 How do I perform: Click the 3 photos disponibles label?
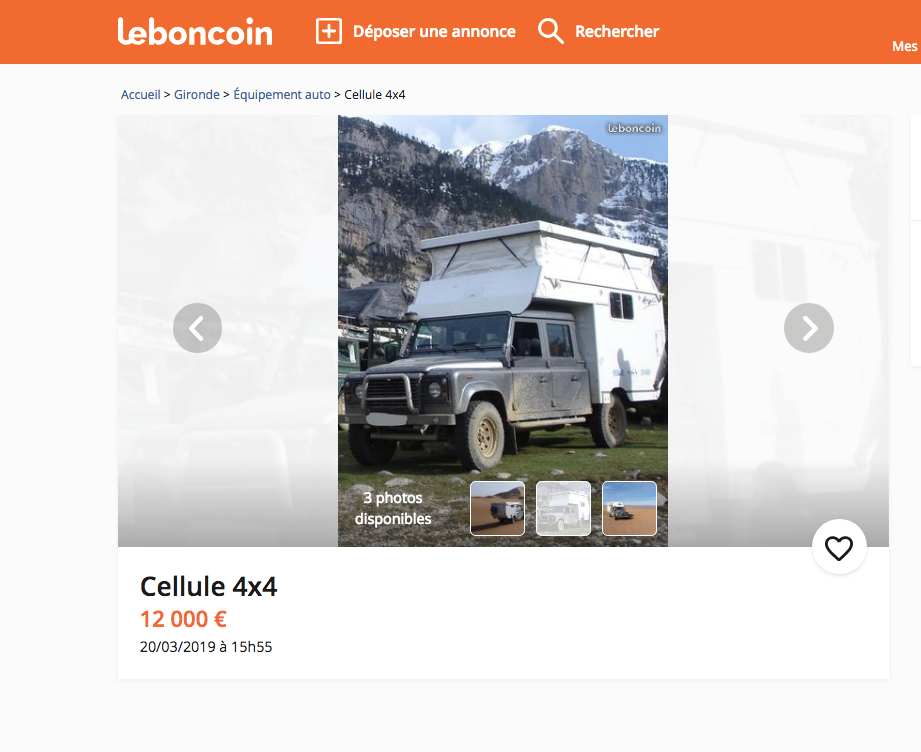pyautogui.click(x=393, y=508)
